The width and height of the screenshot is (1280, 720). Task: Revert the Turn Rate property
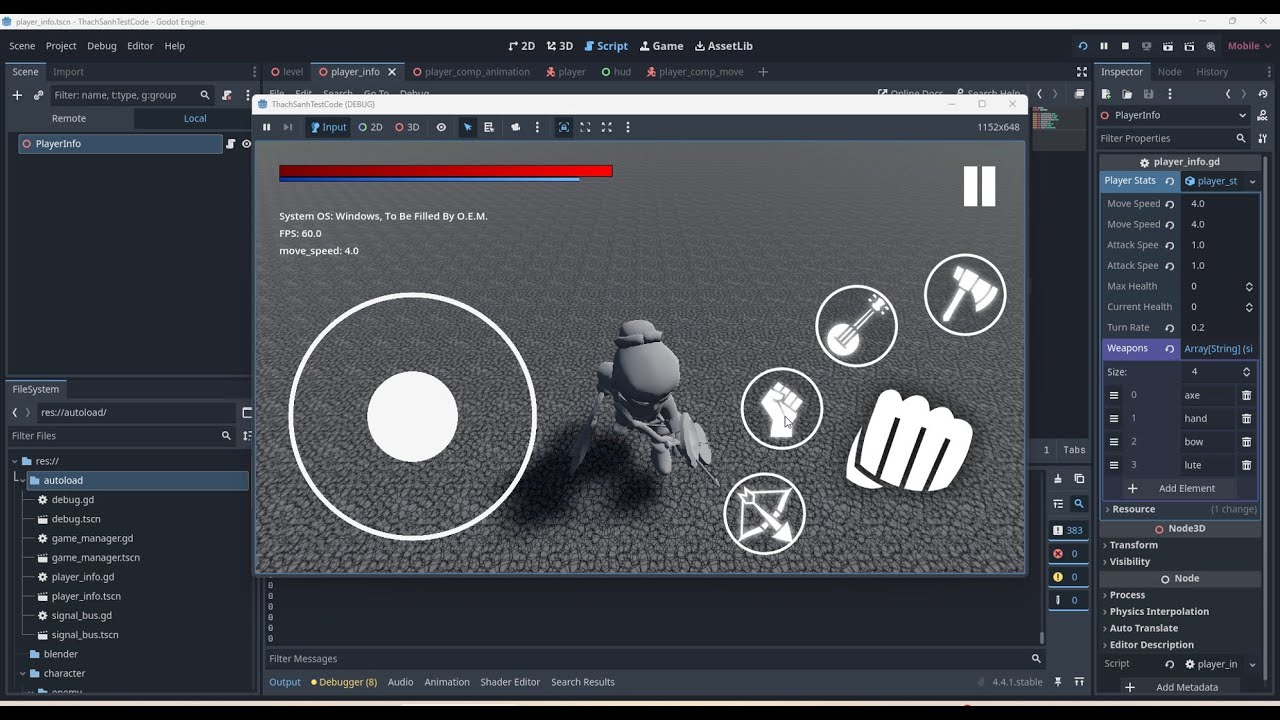(1169, 328)
